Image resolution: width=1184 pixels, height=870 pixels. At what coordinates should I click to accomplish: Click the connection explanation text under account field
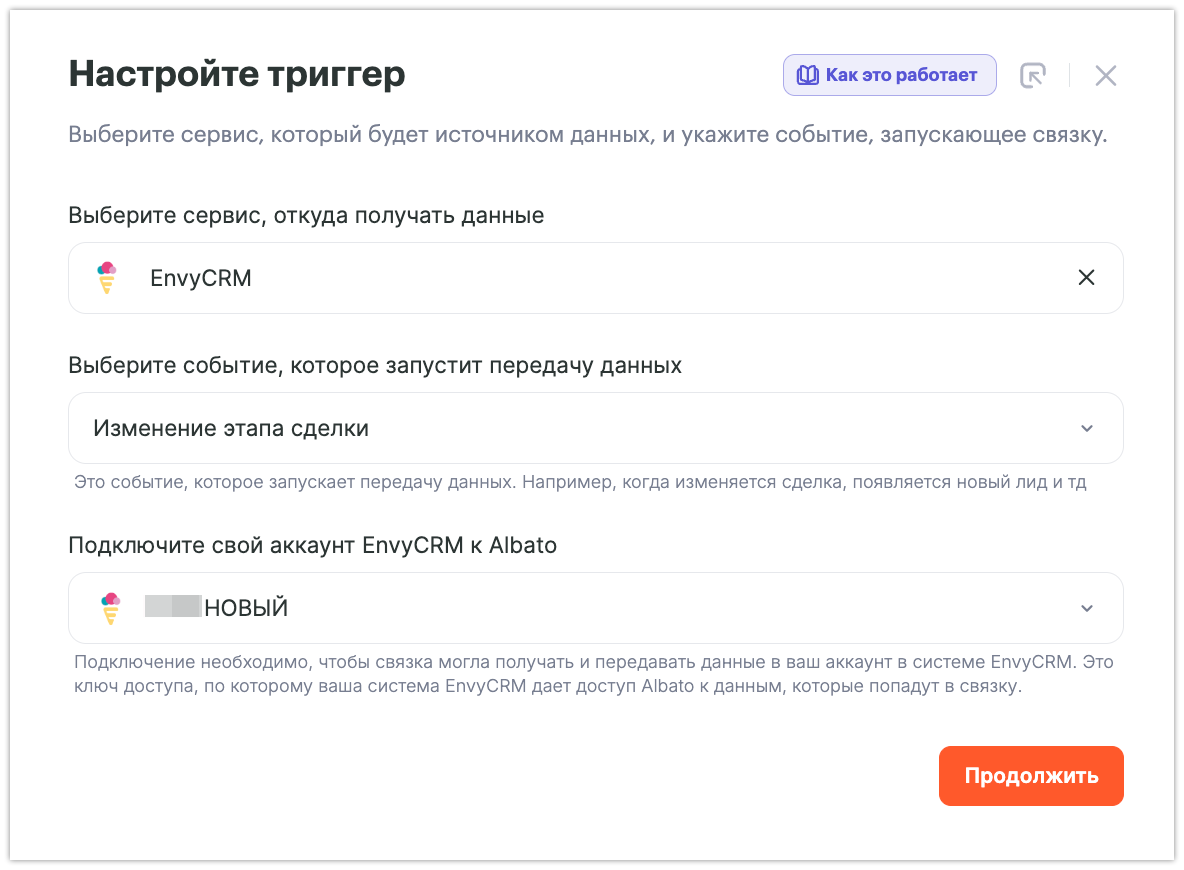[x=590, y=675]
